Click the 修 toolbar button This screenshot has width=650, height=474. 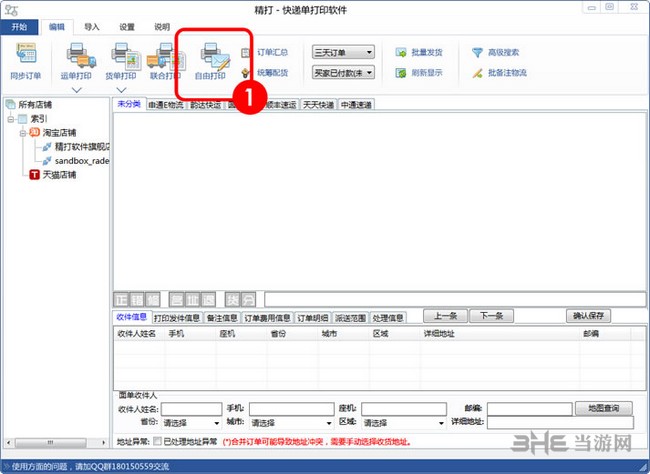(153, 299)
